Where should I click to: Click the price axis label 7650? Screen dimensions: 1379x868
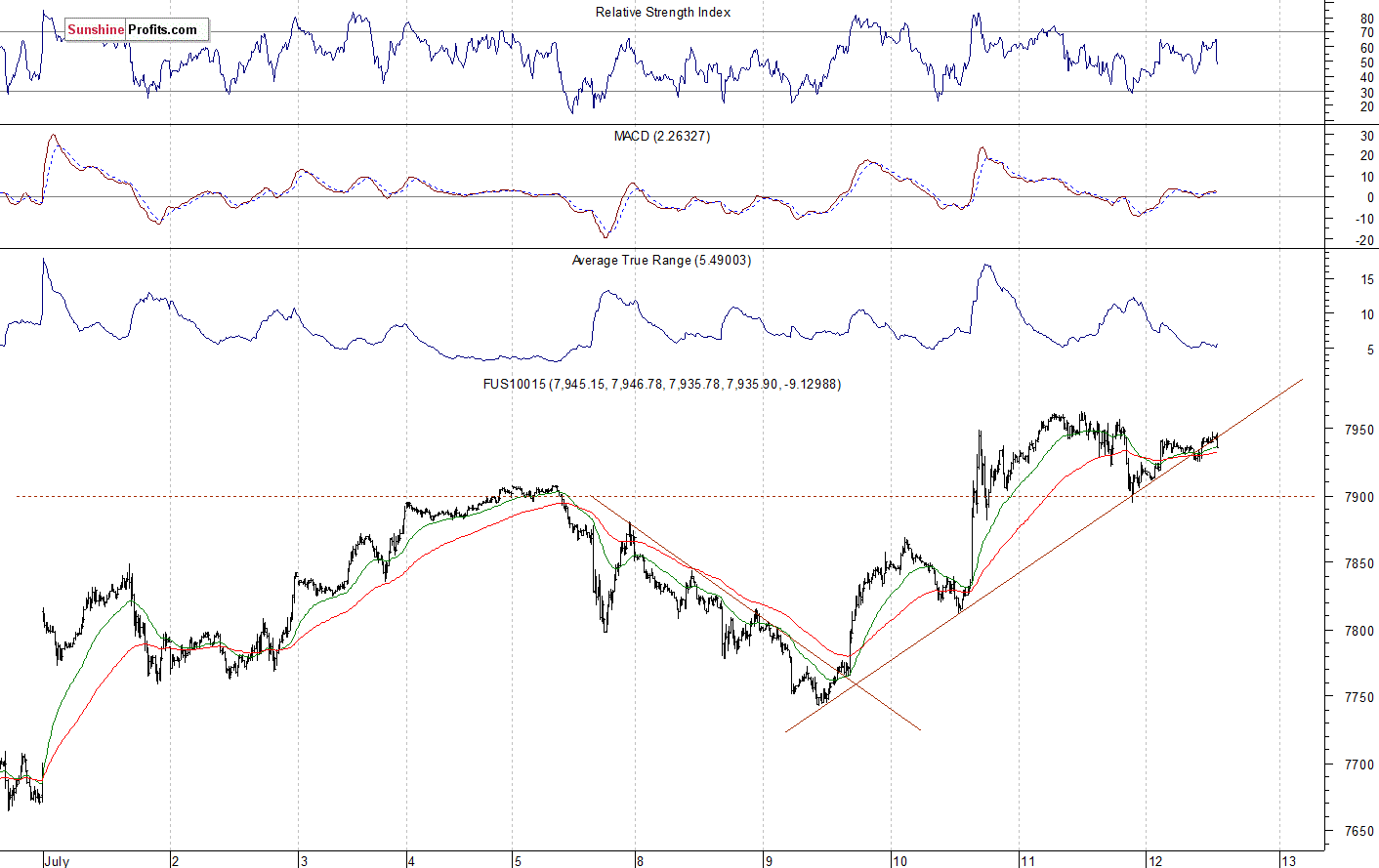[1359, 832]
